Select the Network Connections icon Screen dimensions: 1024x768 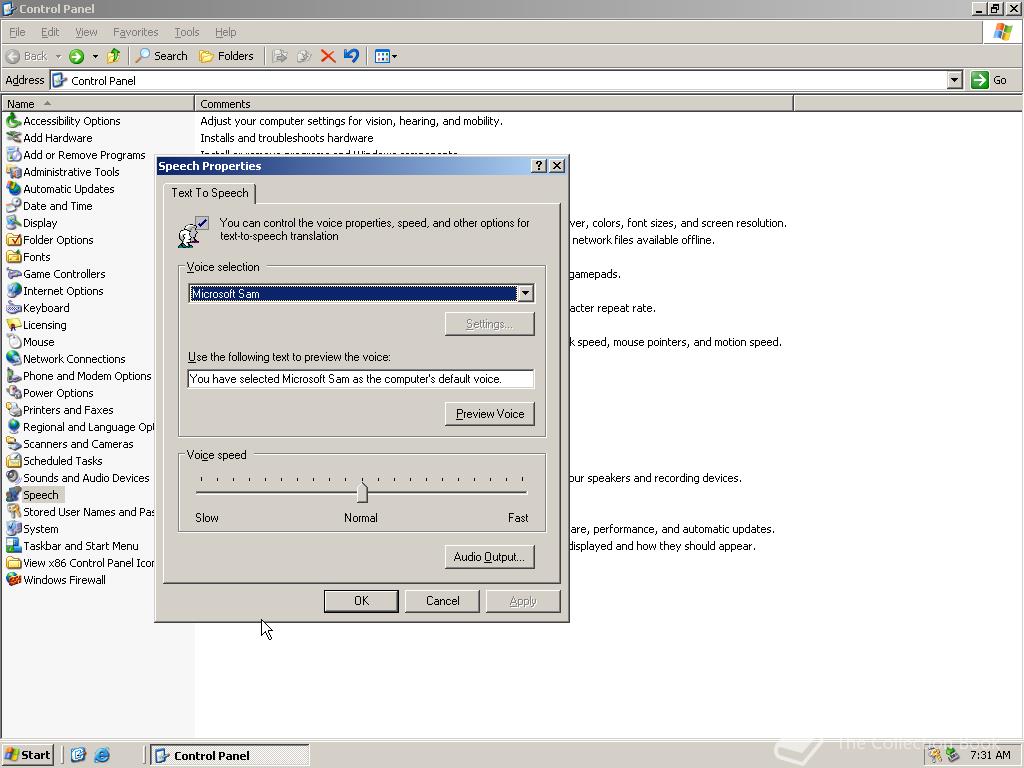pos(14,358)
